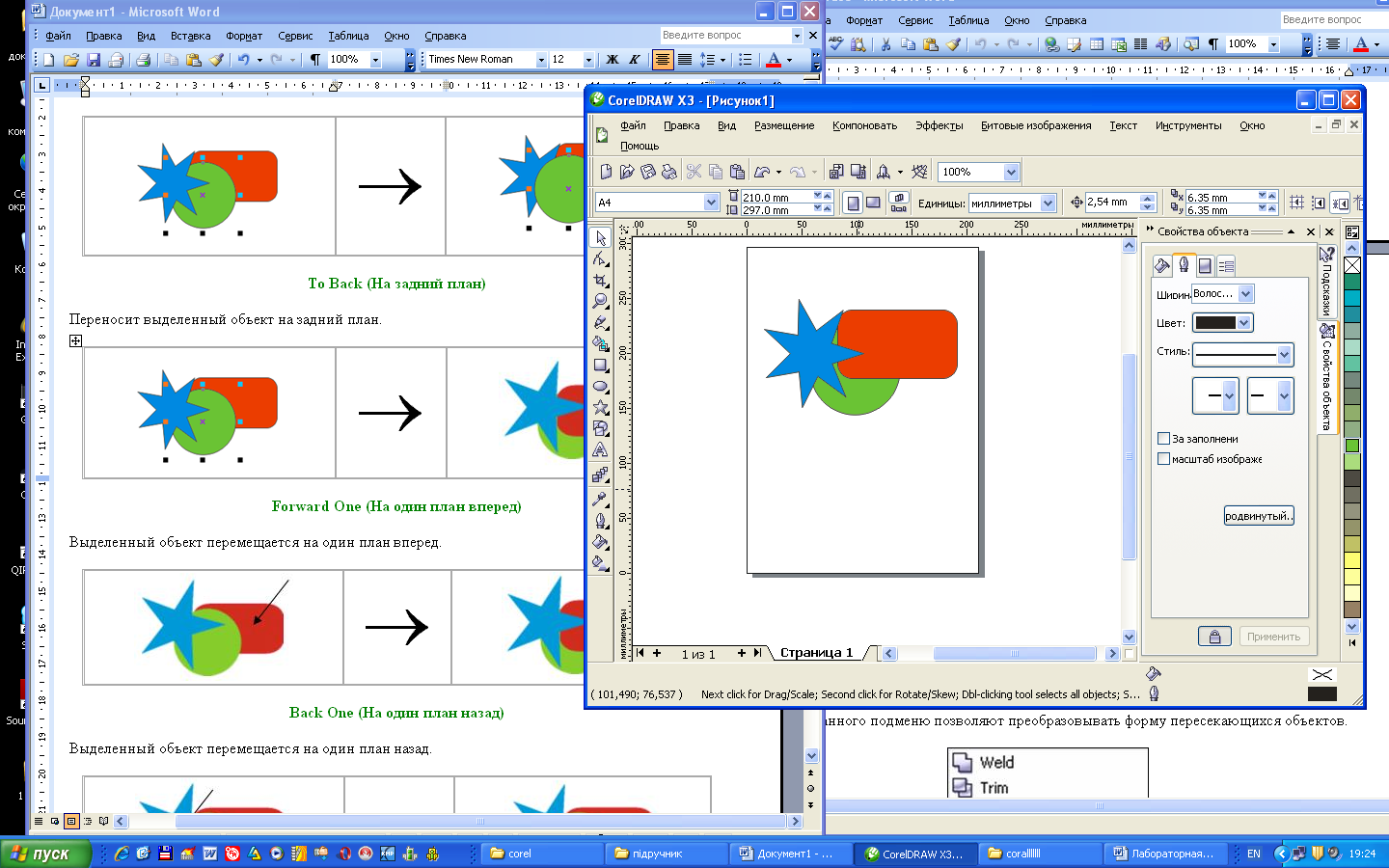Viewport: 1389px width, 868px height.
Task: Click Undo arrow icon in CorelDRAW toolbar
Action: pos(762,172)
